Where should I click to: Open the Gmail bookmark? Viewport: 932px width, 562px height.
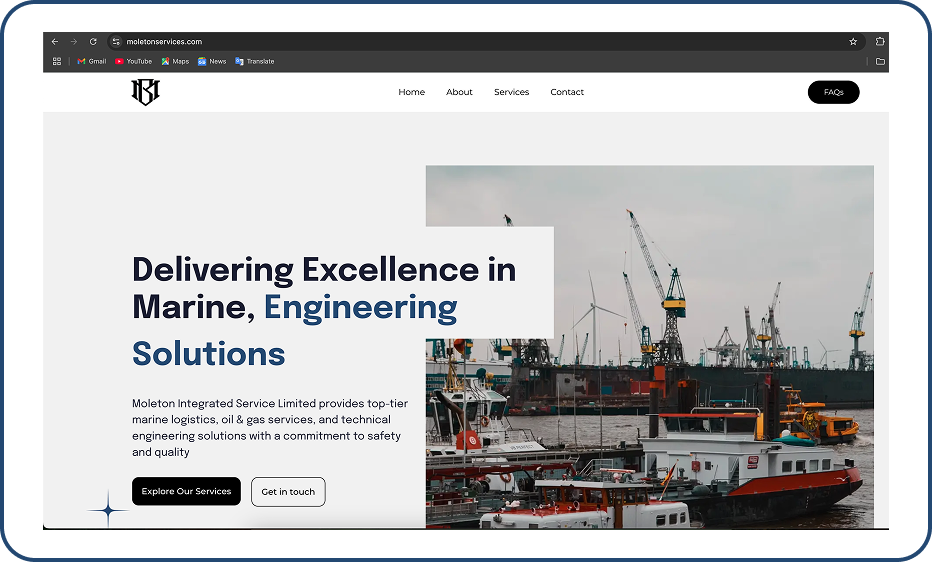coord(92,61)
